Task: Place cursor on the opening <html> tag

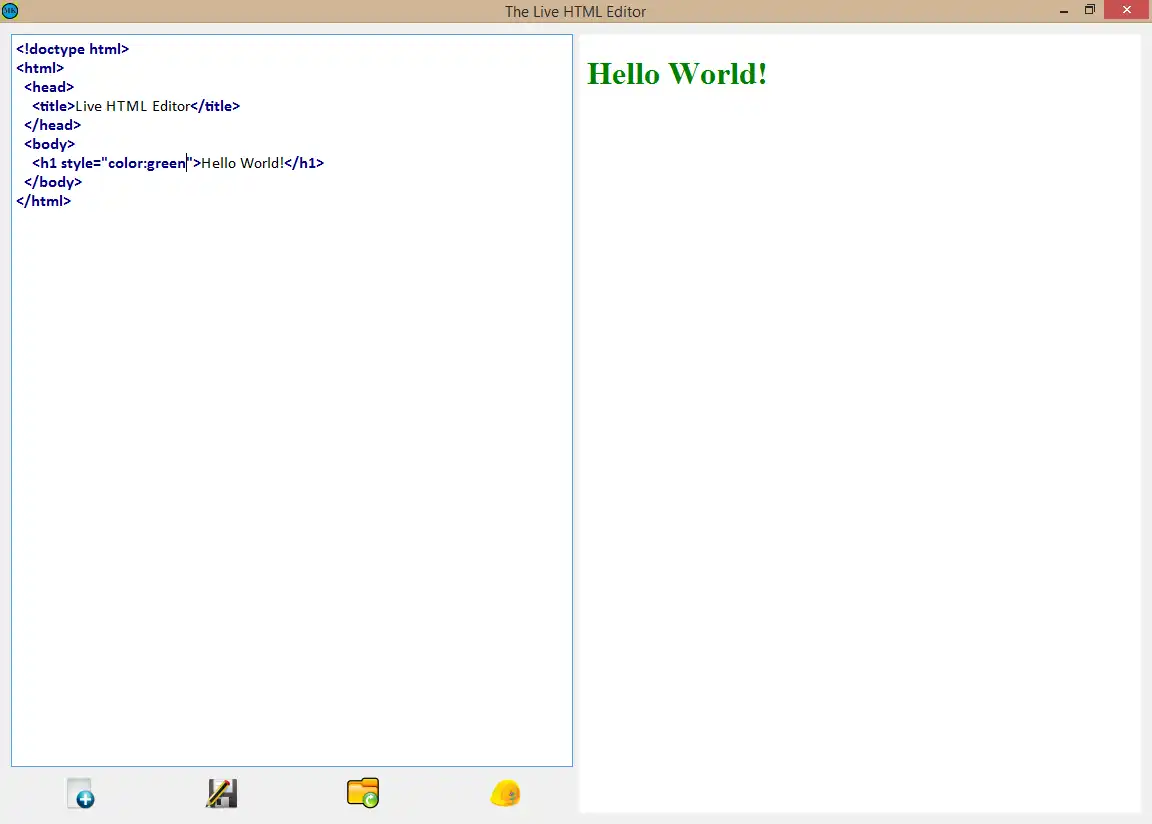Action: pyautogui.click(x=40, y=68)
